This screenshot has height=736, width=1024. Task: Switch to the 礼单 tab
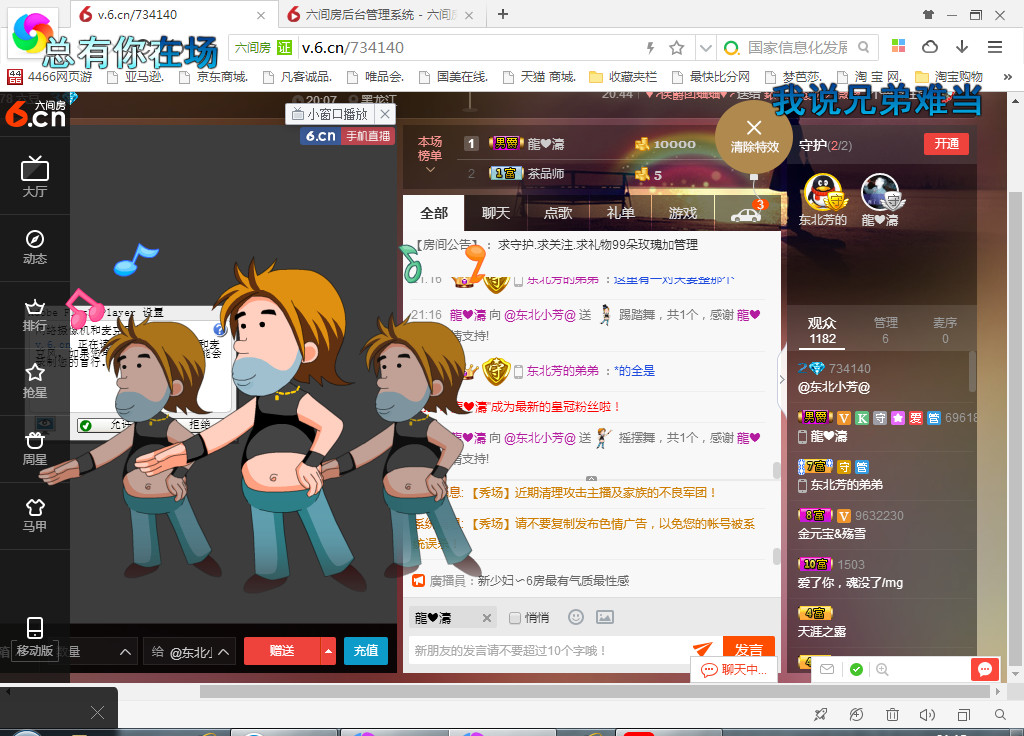pos(620,213)
